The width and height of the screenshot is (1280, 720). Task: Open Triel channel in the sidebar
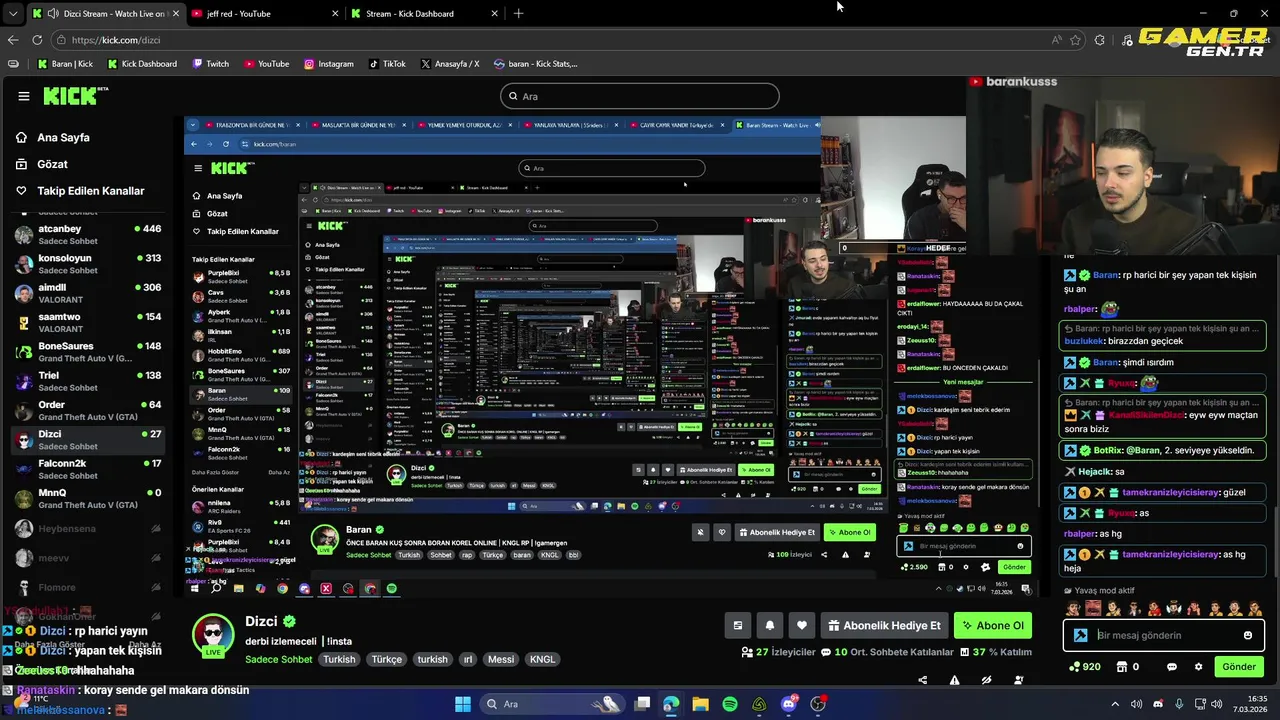[x=88, y=381]
